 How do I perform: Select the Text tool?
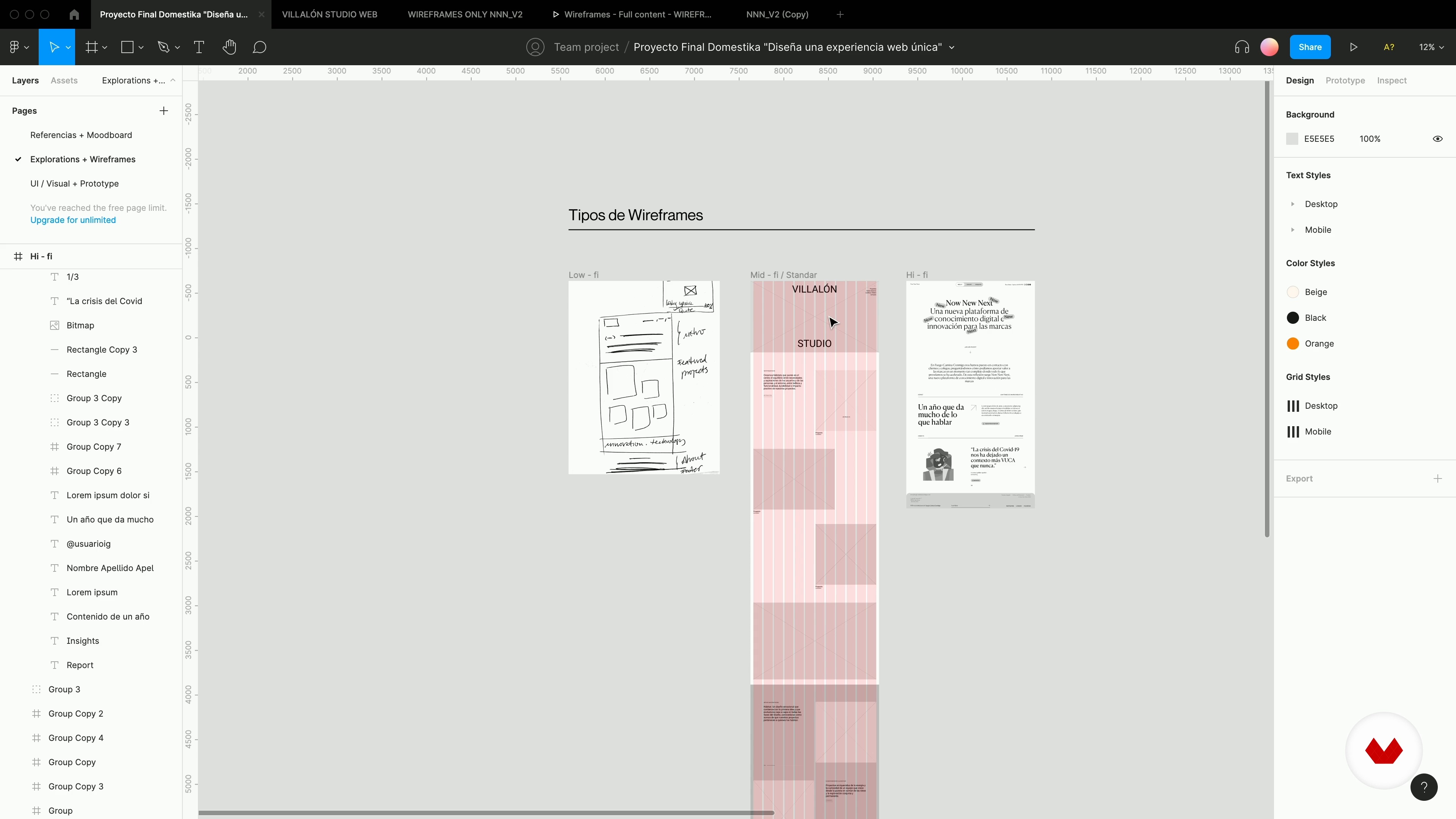[x=199, y=47]
